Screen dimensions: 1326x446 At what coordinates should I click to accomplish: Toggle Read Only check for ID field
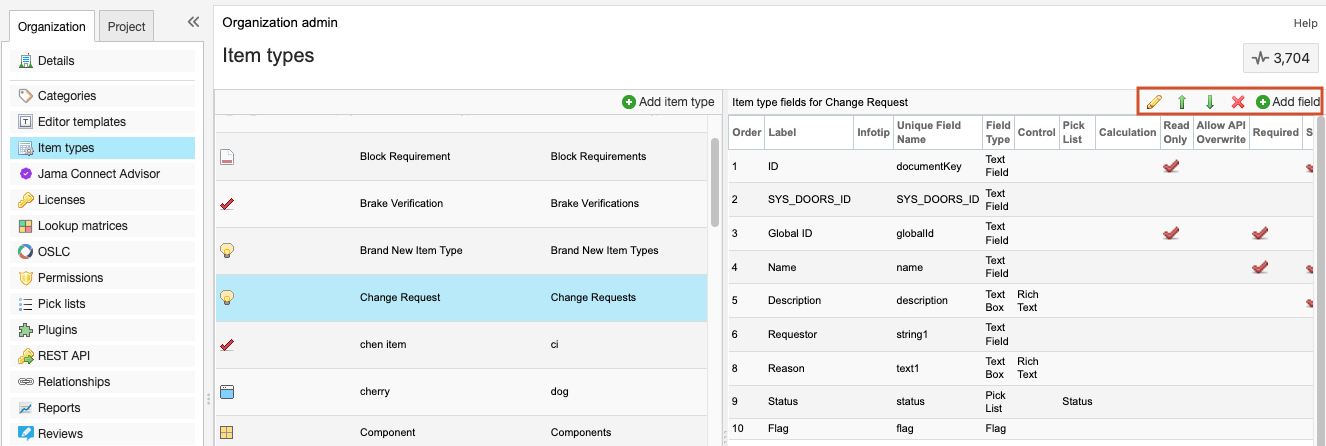click(1172, 166)
